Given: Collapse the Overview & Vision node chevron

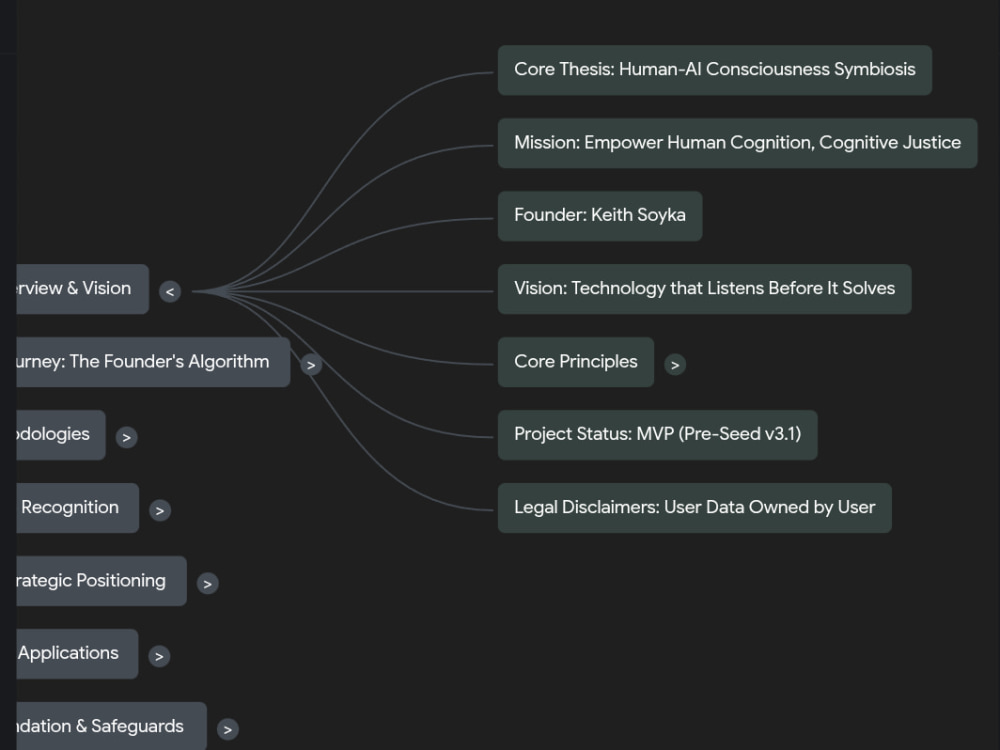Looking at the screenshot, I should (x=170, y=291).
